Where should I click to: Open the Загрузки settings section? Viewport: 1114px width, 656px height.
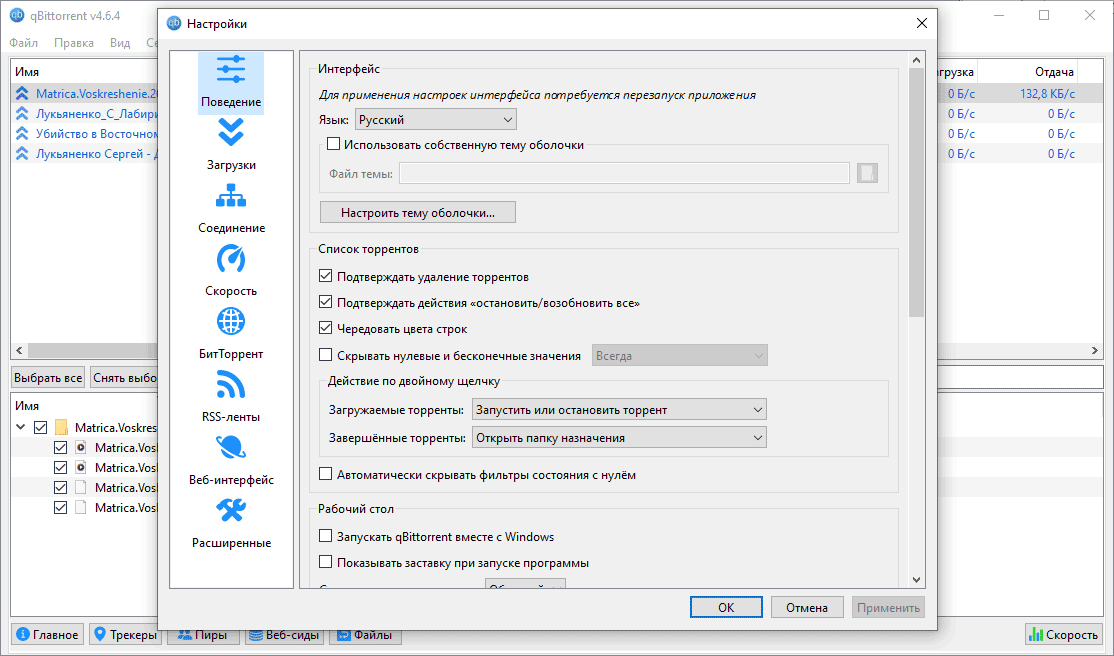(231, 145)
